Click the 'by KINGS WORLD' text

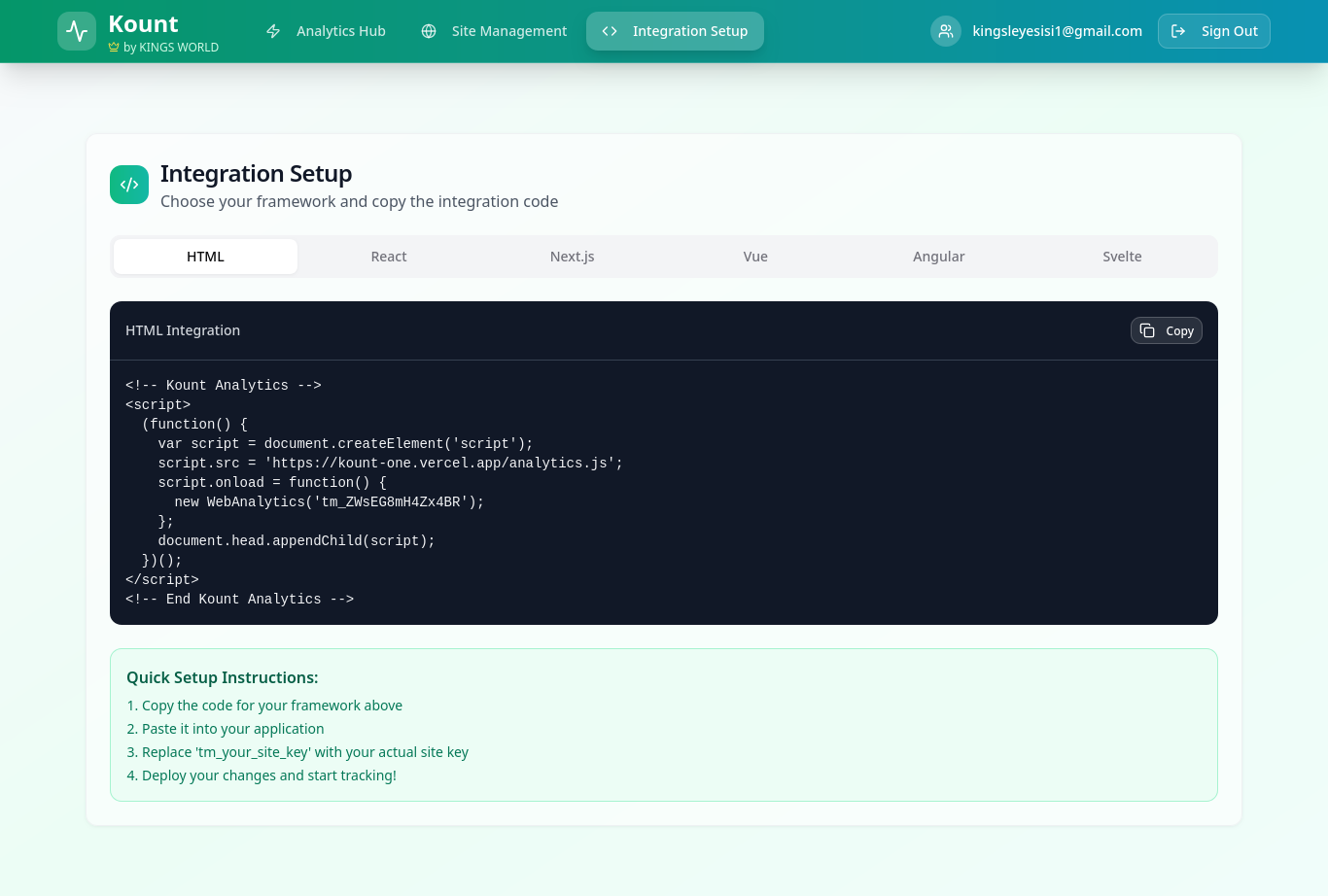(x=171, y=47)
